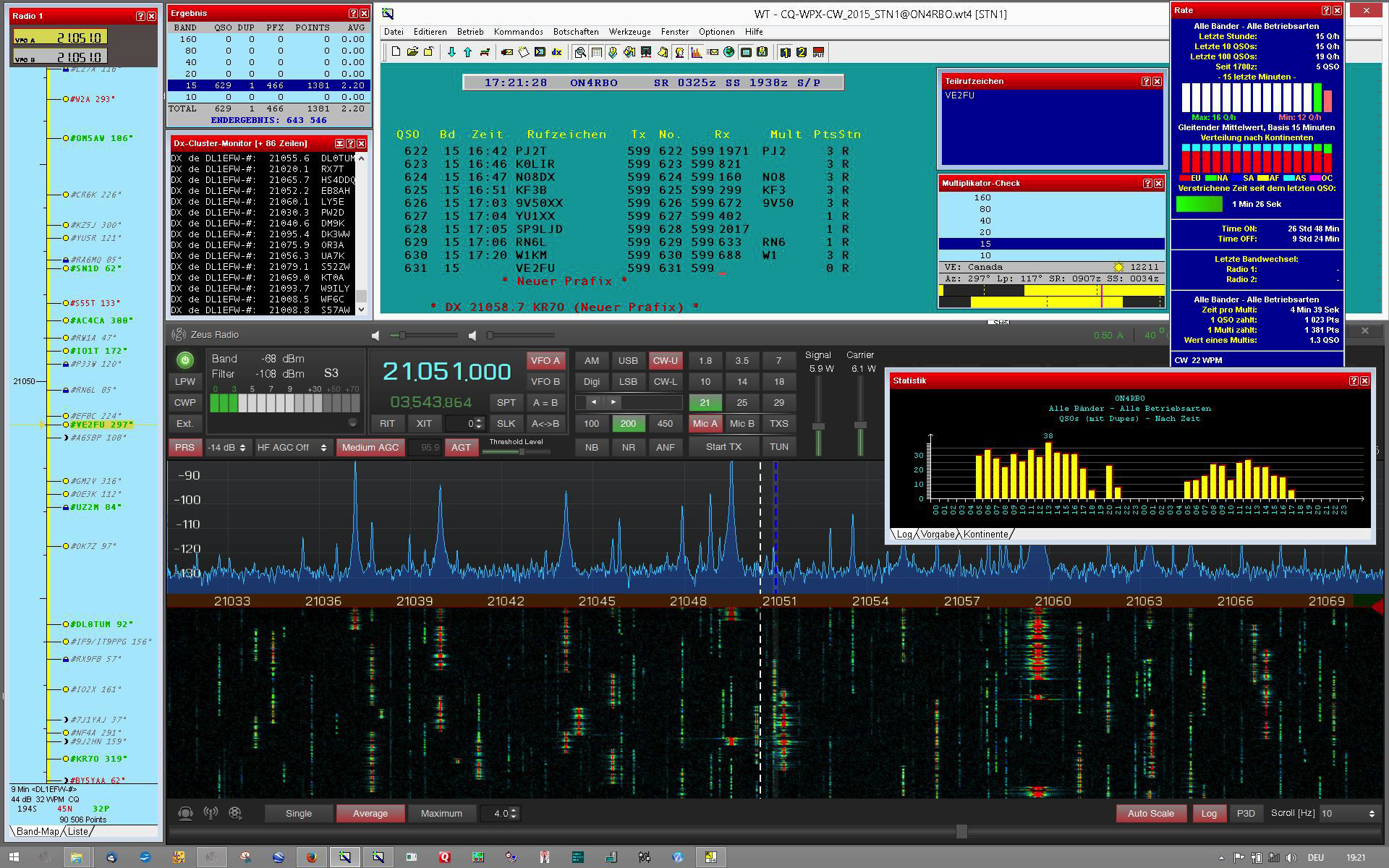The width and height of the screenshot is (1389, 868).
Task: Toggle the ANF notch filter
Action: (x=665, y=447)
